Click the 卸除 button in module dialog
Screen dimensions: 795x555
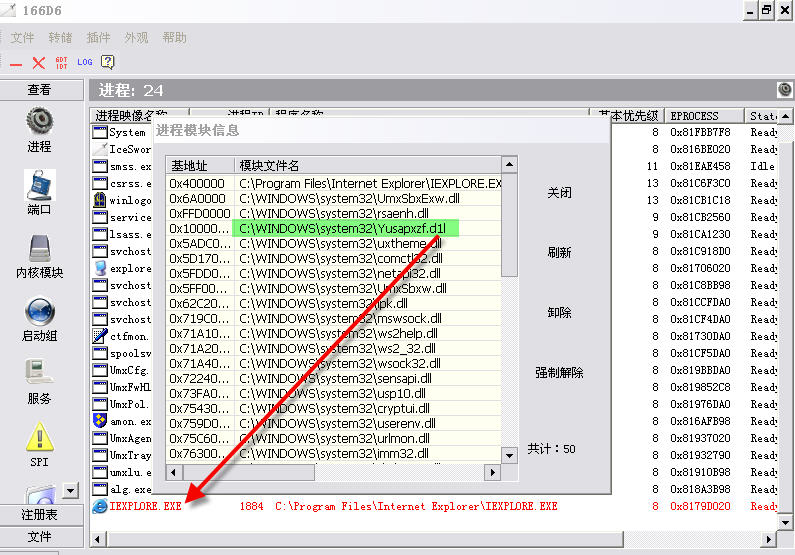tap(559, 312)
